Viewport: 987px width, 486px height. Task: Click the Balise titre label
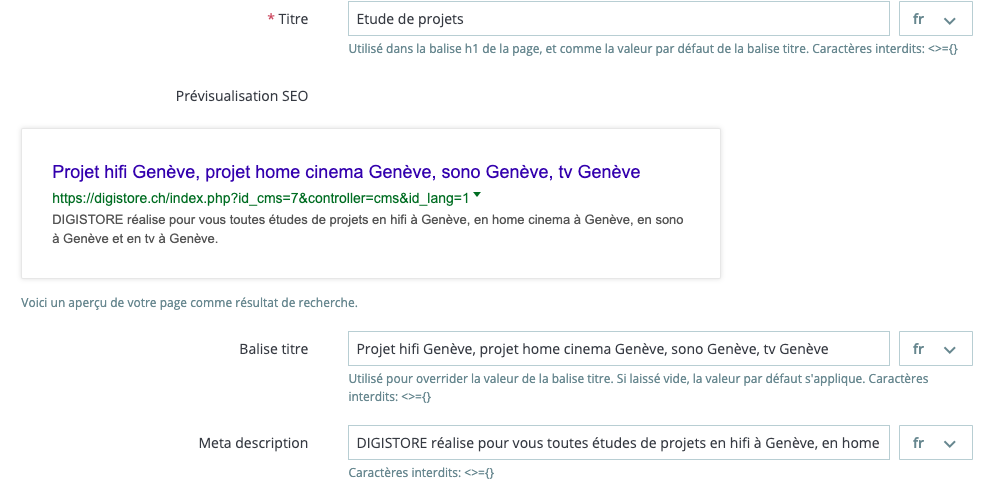[x=274, y=349]
